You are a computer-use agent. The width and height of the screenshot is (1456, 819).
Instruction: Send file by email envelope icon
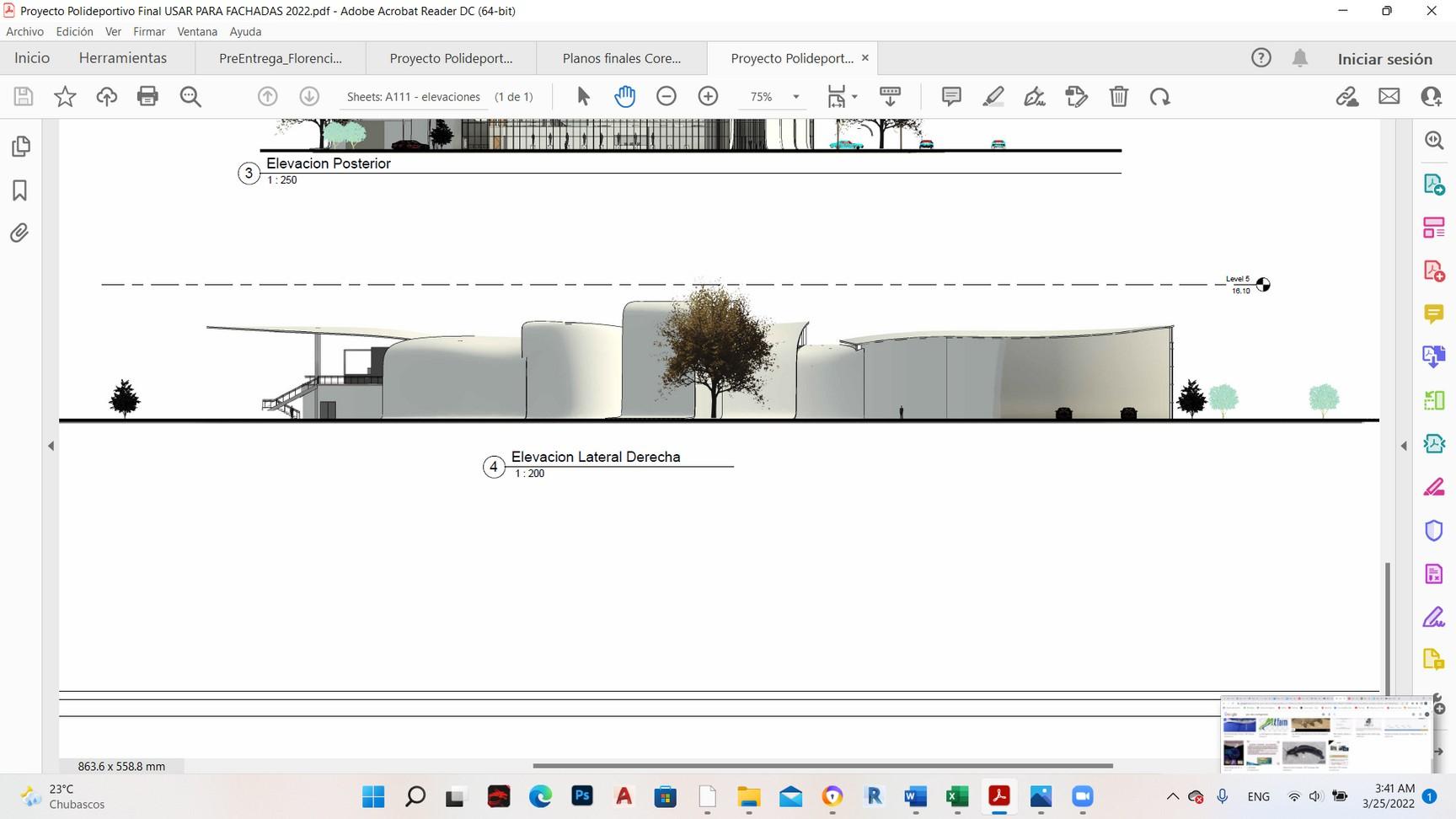(x=1389, y=97)
